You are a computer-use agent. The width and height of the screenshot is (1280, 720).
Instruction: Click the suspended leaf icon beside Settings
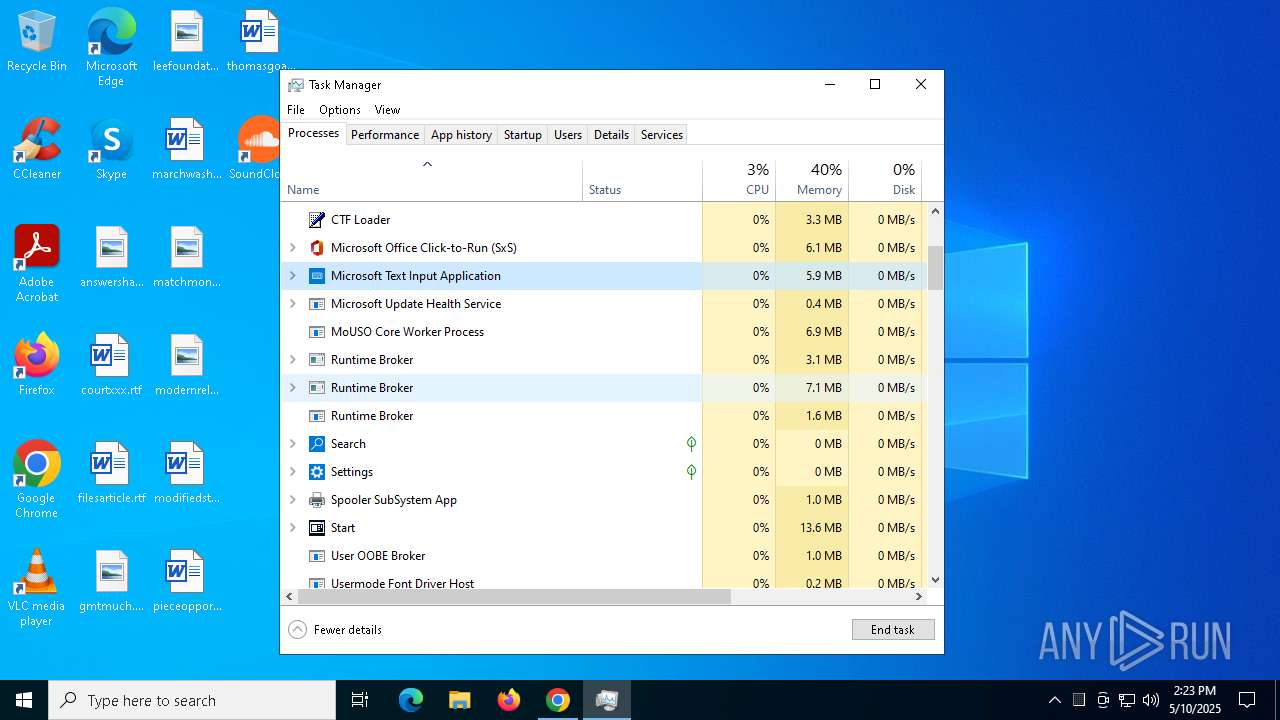click(x=691, y=471)
